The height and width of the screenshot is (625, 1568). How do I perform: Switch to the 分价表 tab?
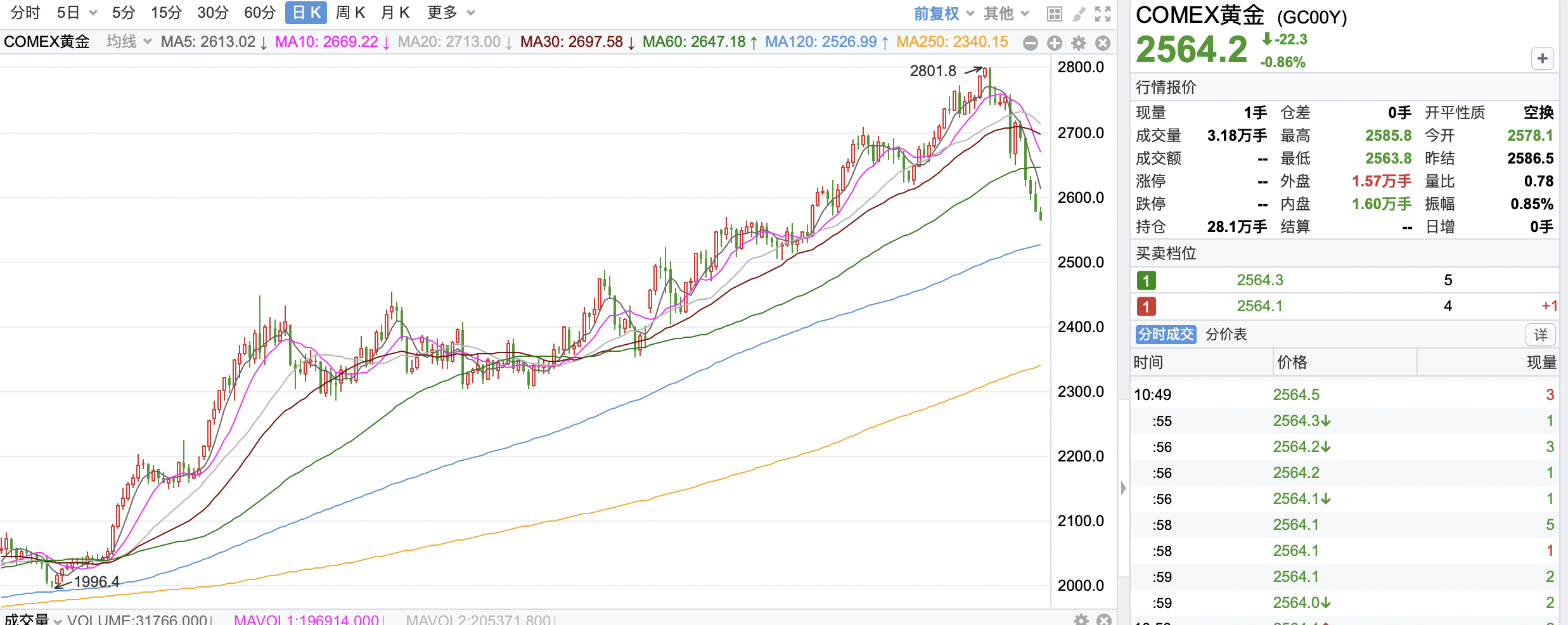tap(1226, 334)
